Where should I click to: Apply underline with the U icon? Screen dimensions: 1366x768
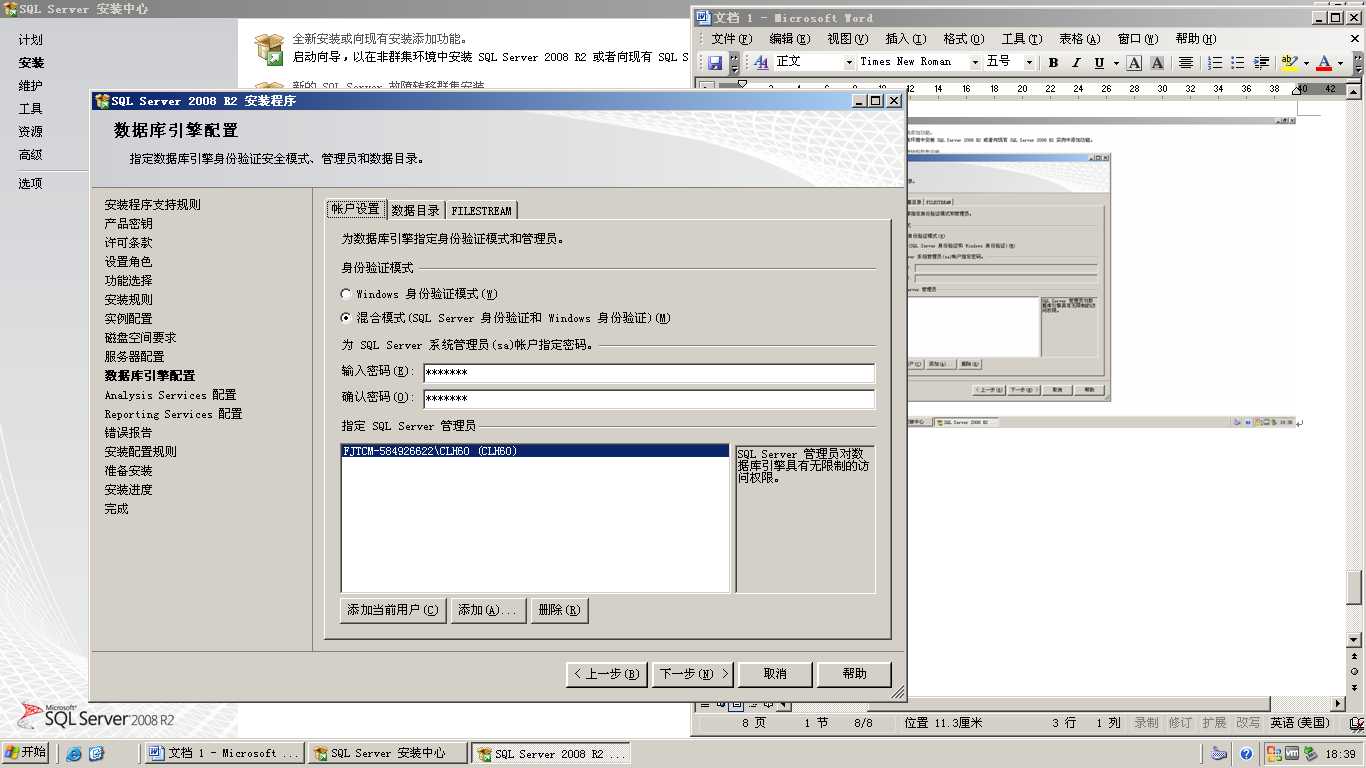(x=1099, y=62)
